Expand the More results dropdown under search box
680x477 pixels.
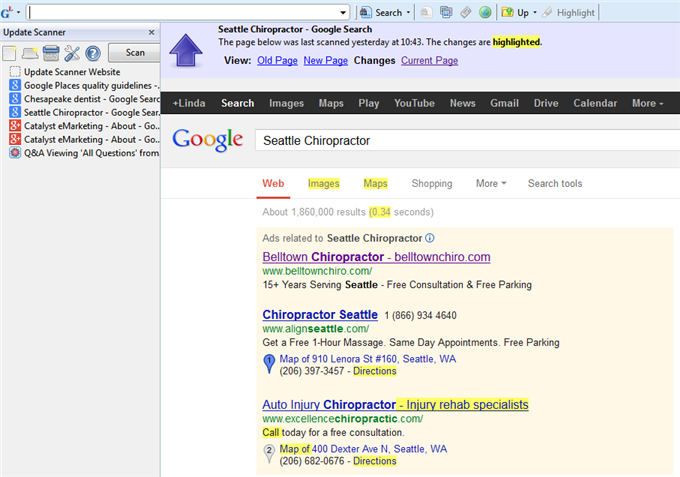click(x=491, y=183)
